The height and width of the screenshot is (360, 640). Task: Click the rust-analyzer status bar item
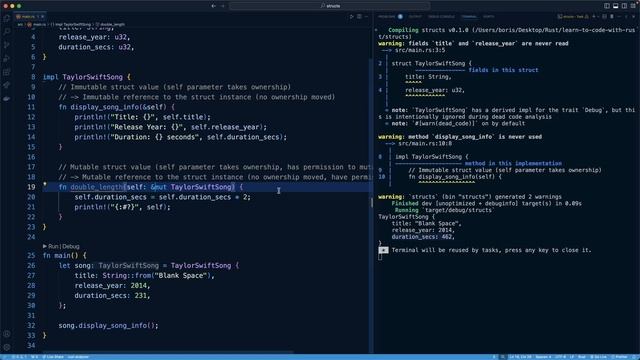(78, 357)
